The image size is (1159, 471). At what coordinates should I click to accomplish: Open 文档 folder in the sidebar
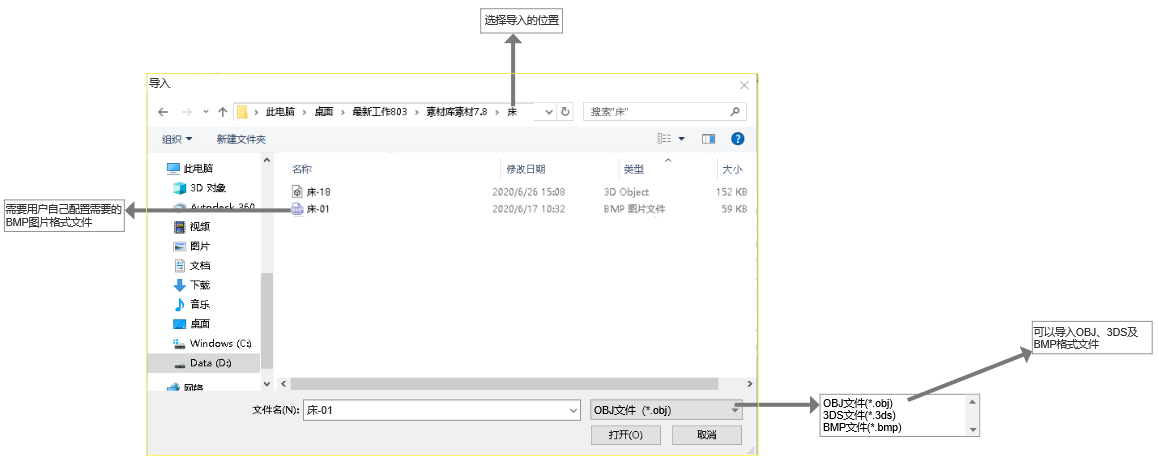(x=192, y=265)
